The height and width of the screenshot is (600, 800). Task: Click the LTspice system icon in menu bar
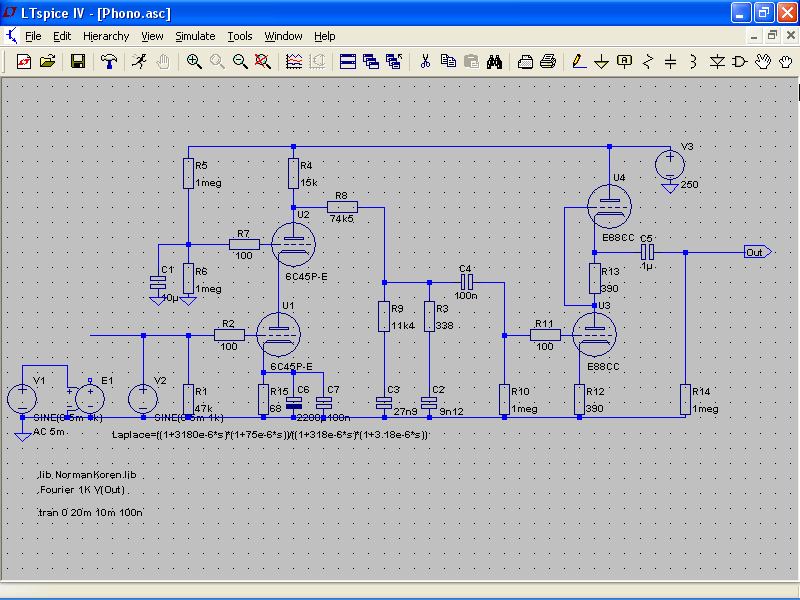point(11,36)
